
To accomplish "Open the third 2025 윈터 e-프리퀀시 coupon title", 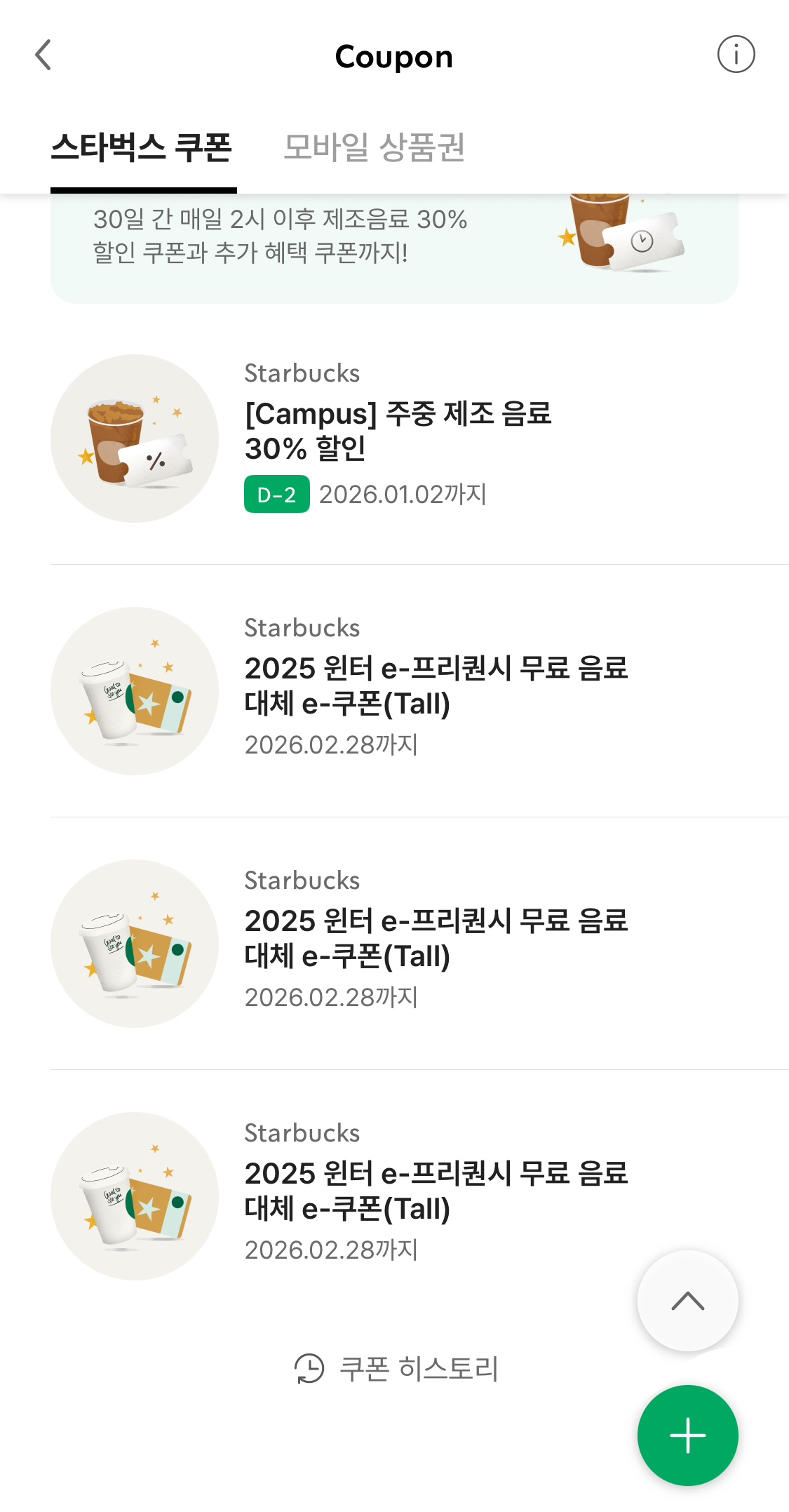I will [x=435, y=1191].
